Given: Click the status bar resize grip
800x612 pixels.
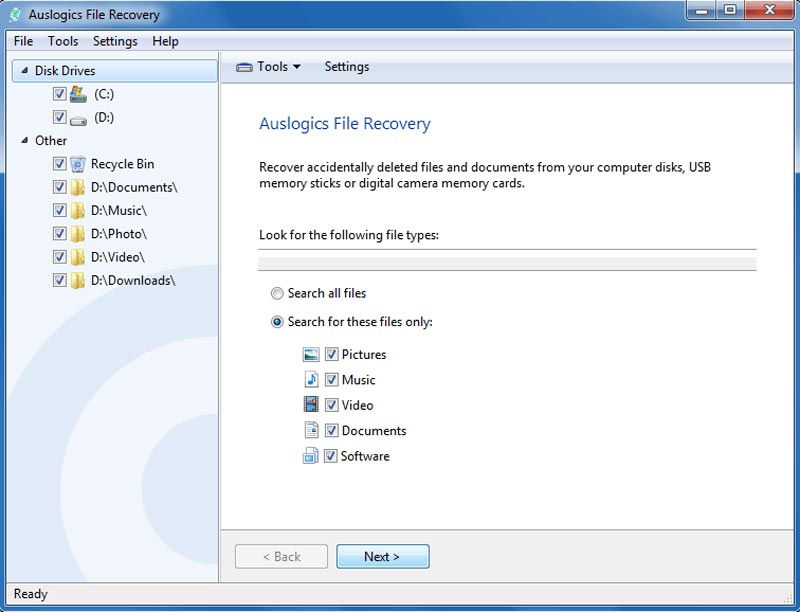Looking at the screenshot, I should coord(788,597).
